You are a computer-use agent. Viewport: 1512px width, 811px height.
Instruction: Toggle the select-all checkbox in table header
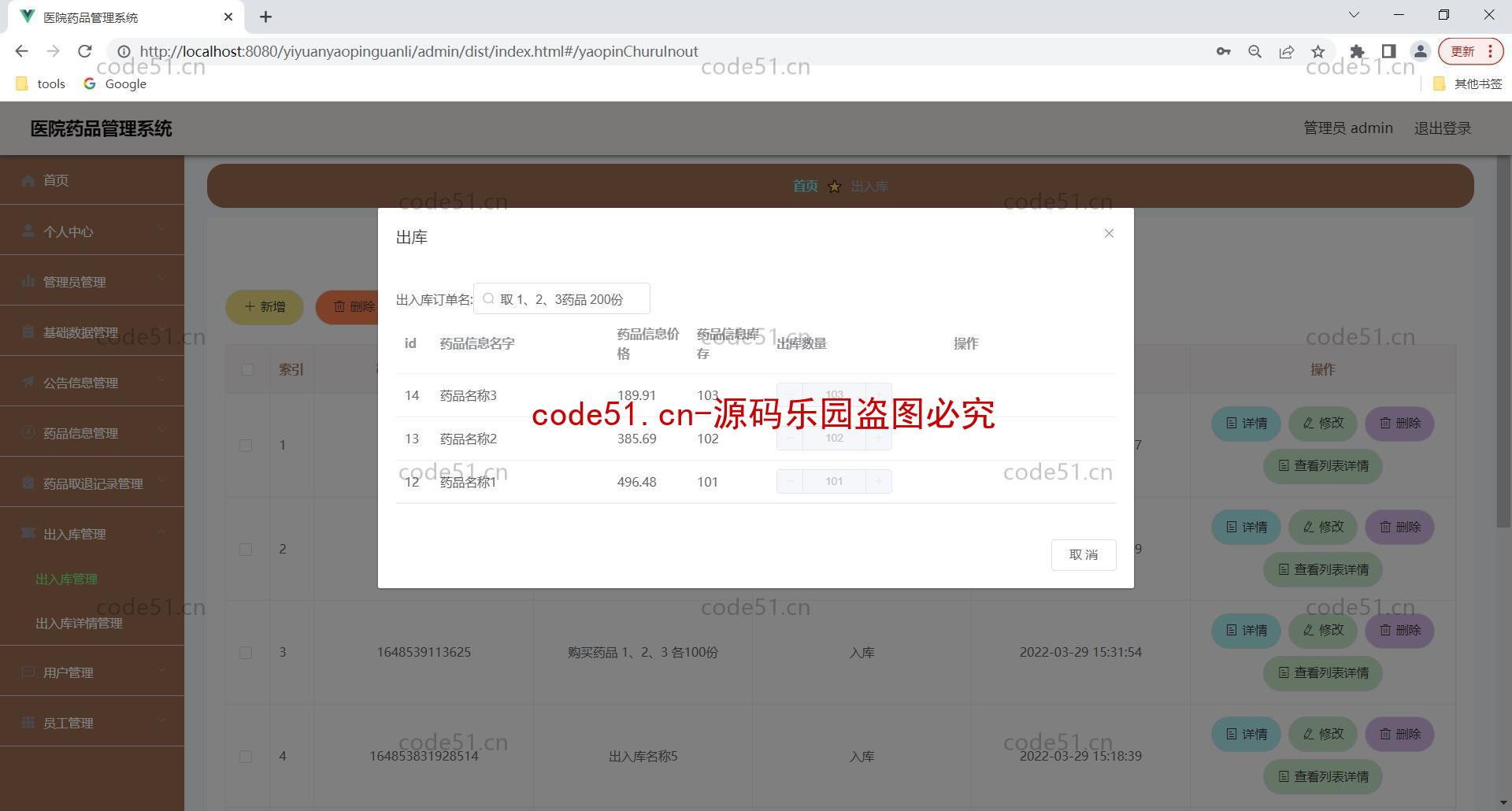point(247,369)
